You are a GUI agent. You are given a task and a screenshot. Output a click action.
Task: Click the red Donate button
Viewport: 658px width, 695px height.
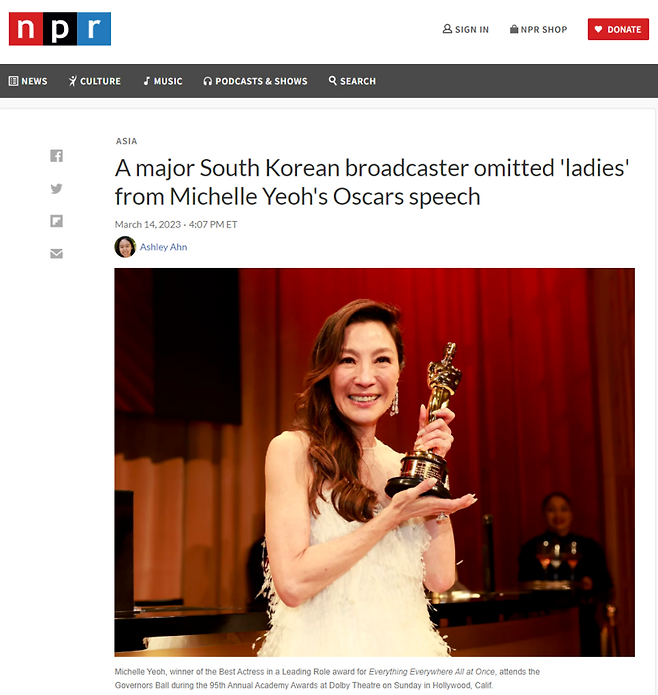(618, 29)
